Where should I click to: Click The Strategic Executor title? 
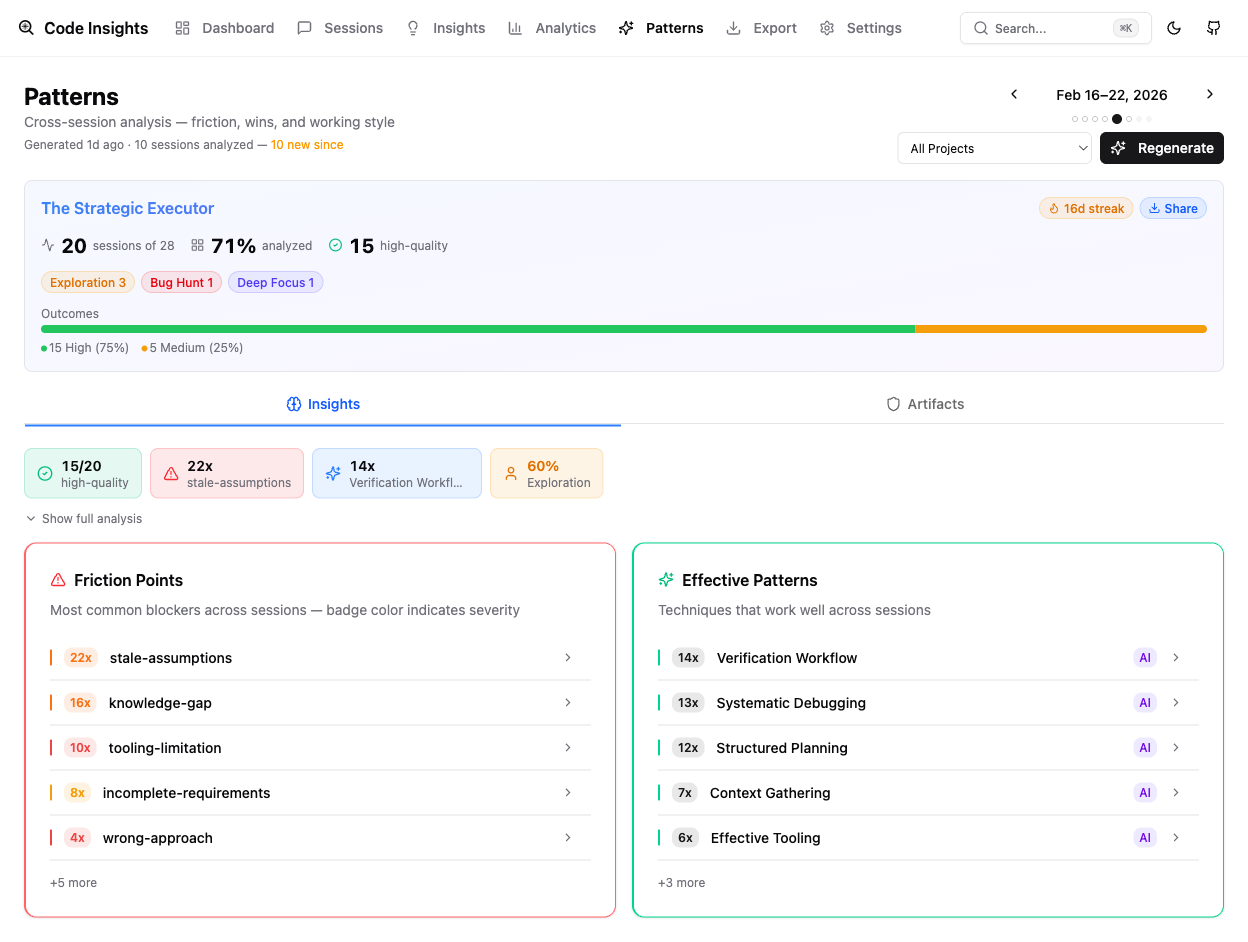coord(128,208)
